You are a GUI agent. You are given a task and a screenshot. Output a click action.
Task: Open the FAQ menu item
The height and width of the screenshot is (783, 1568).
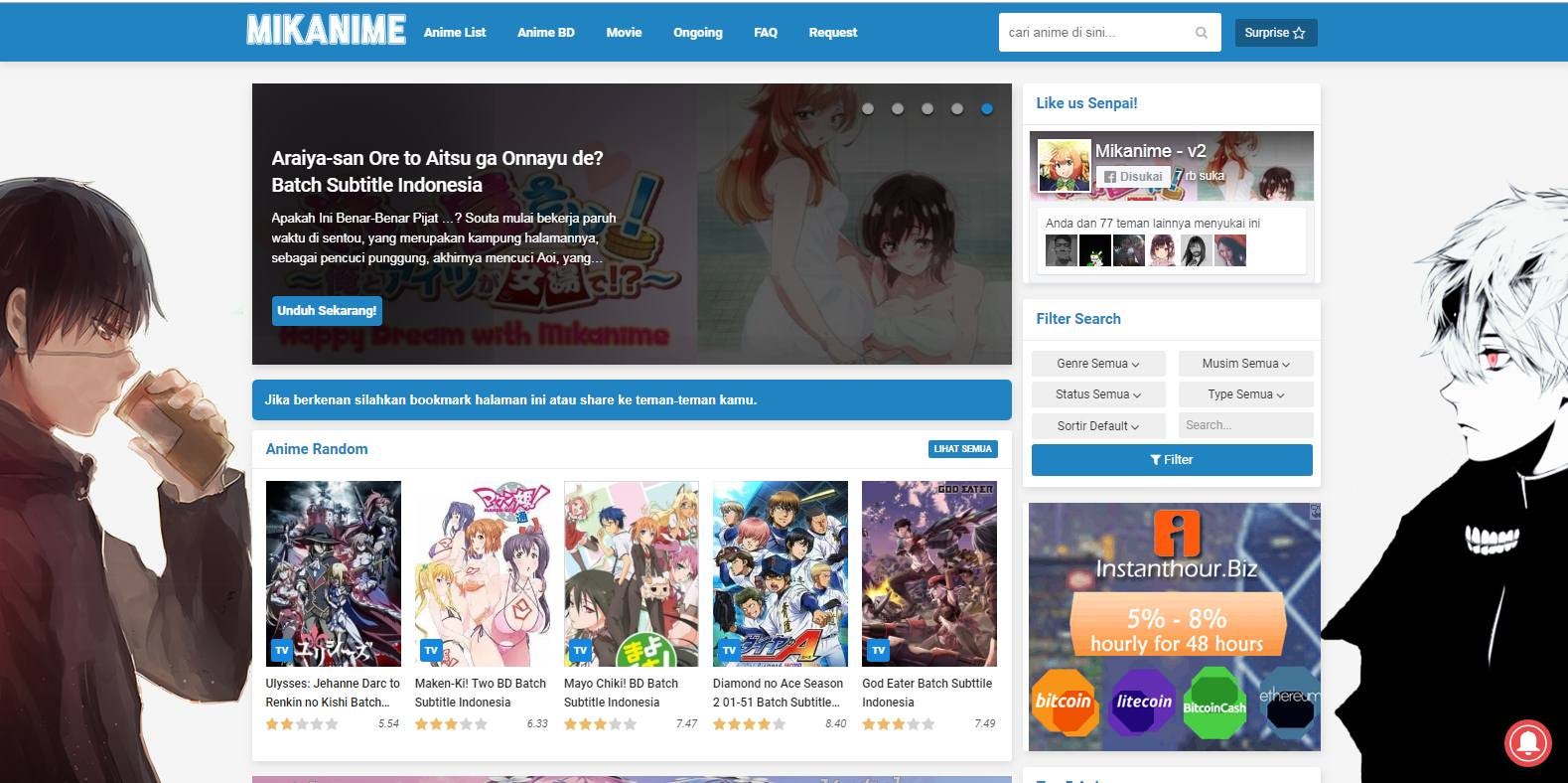point(766,32)
